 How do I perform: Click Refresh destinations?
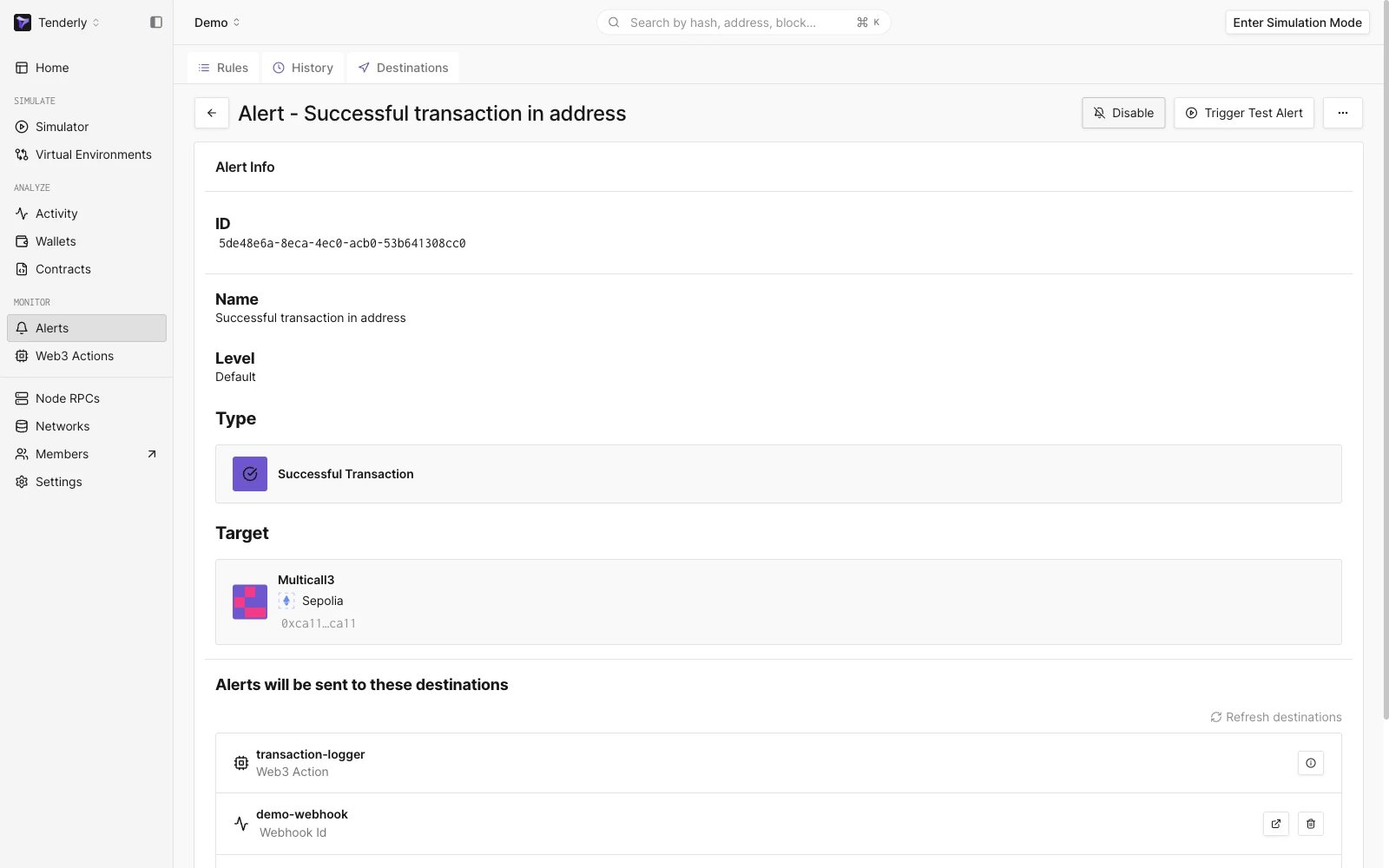click(1276, 717)
